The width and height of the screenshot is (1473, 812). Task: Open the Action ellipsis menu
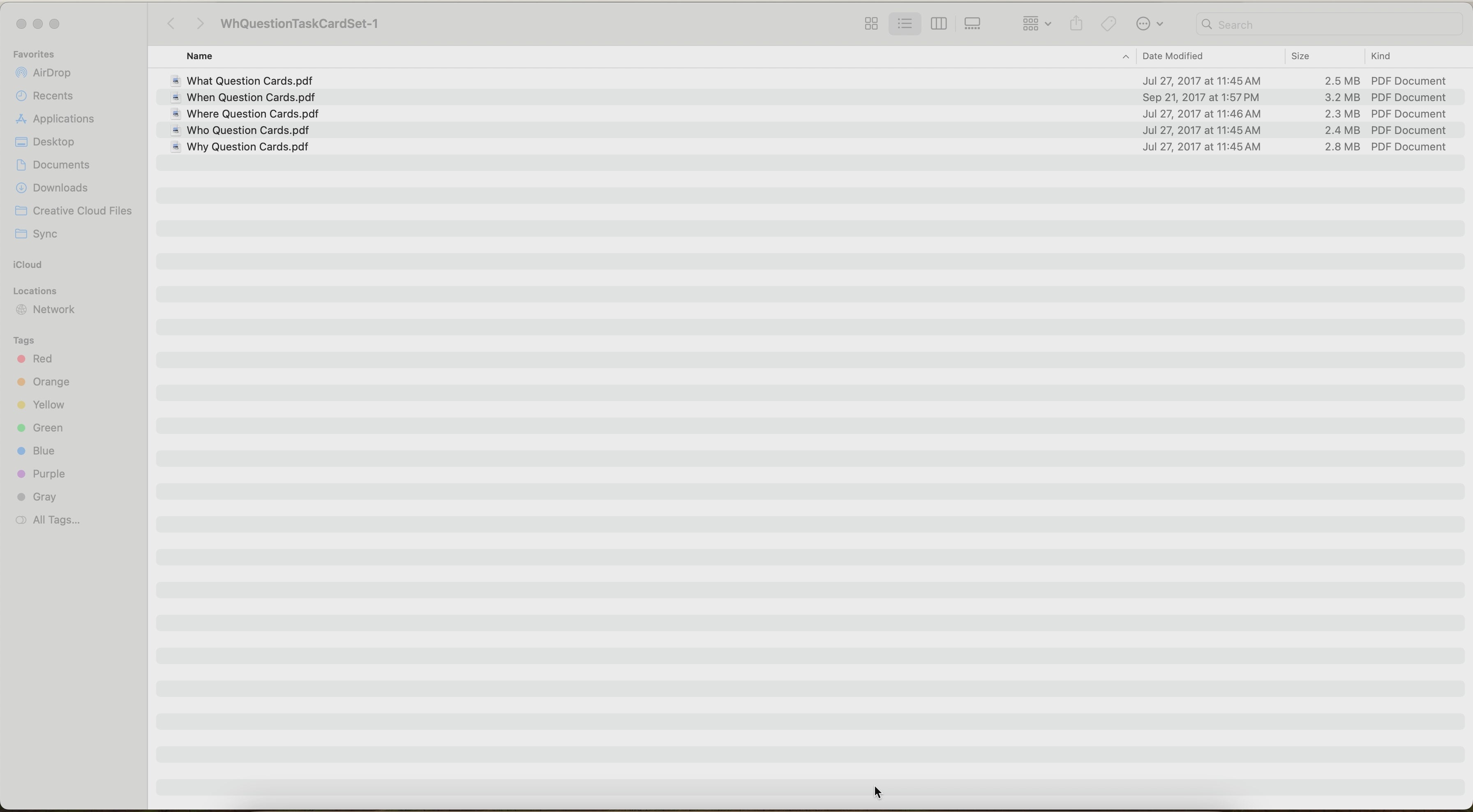(x=1150, y=24)
